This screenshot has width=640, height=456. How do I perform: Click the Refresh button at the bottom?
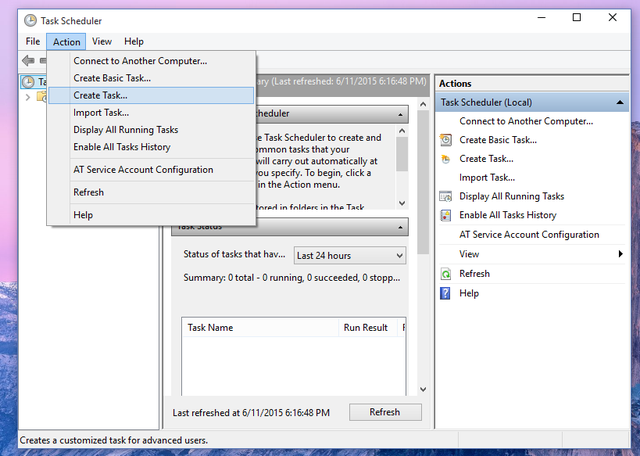point(385,412)
